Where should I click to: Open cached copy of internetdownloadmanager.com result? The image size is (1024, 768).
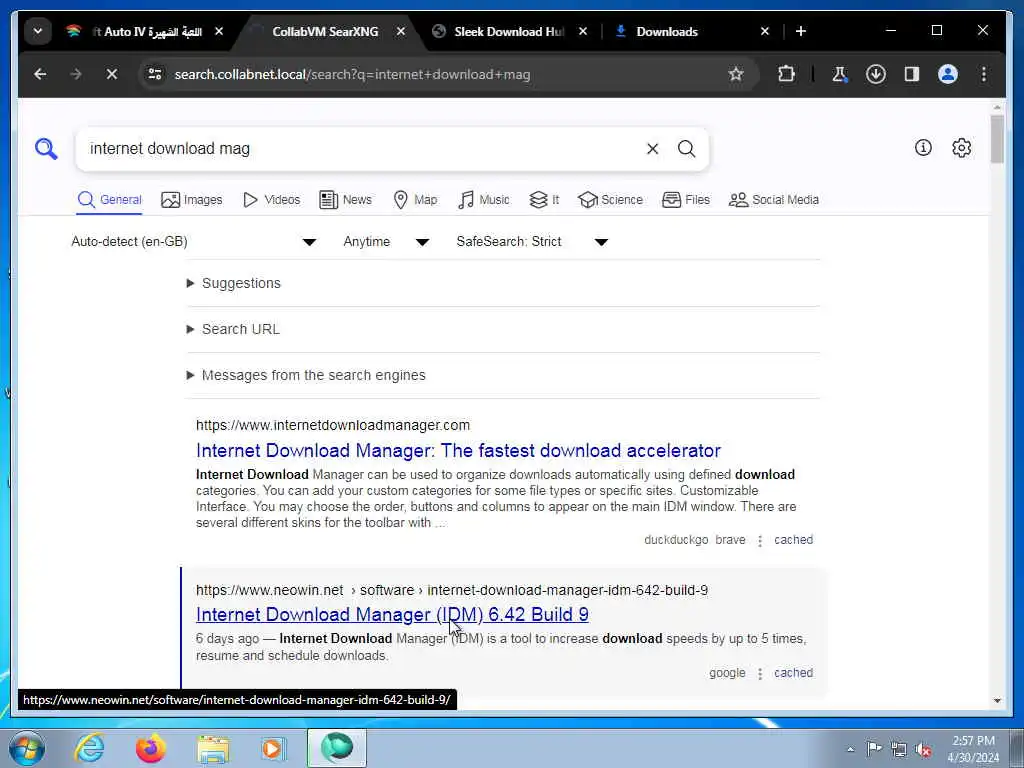coord(793,540)
